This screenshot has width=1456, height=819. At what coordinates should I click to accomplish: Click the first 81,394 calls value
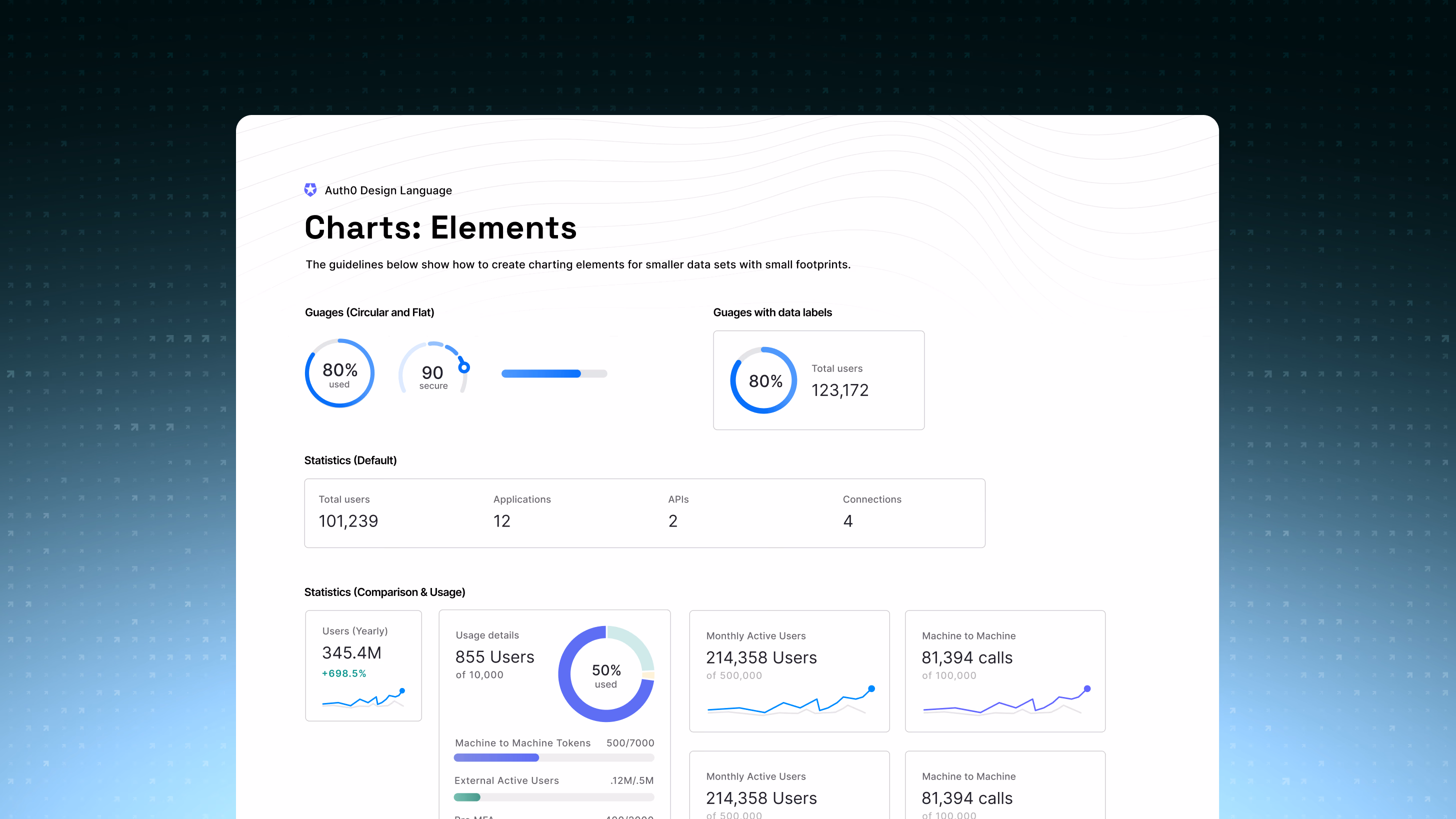(967, 657)
